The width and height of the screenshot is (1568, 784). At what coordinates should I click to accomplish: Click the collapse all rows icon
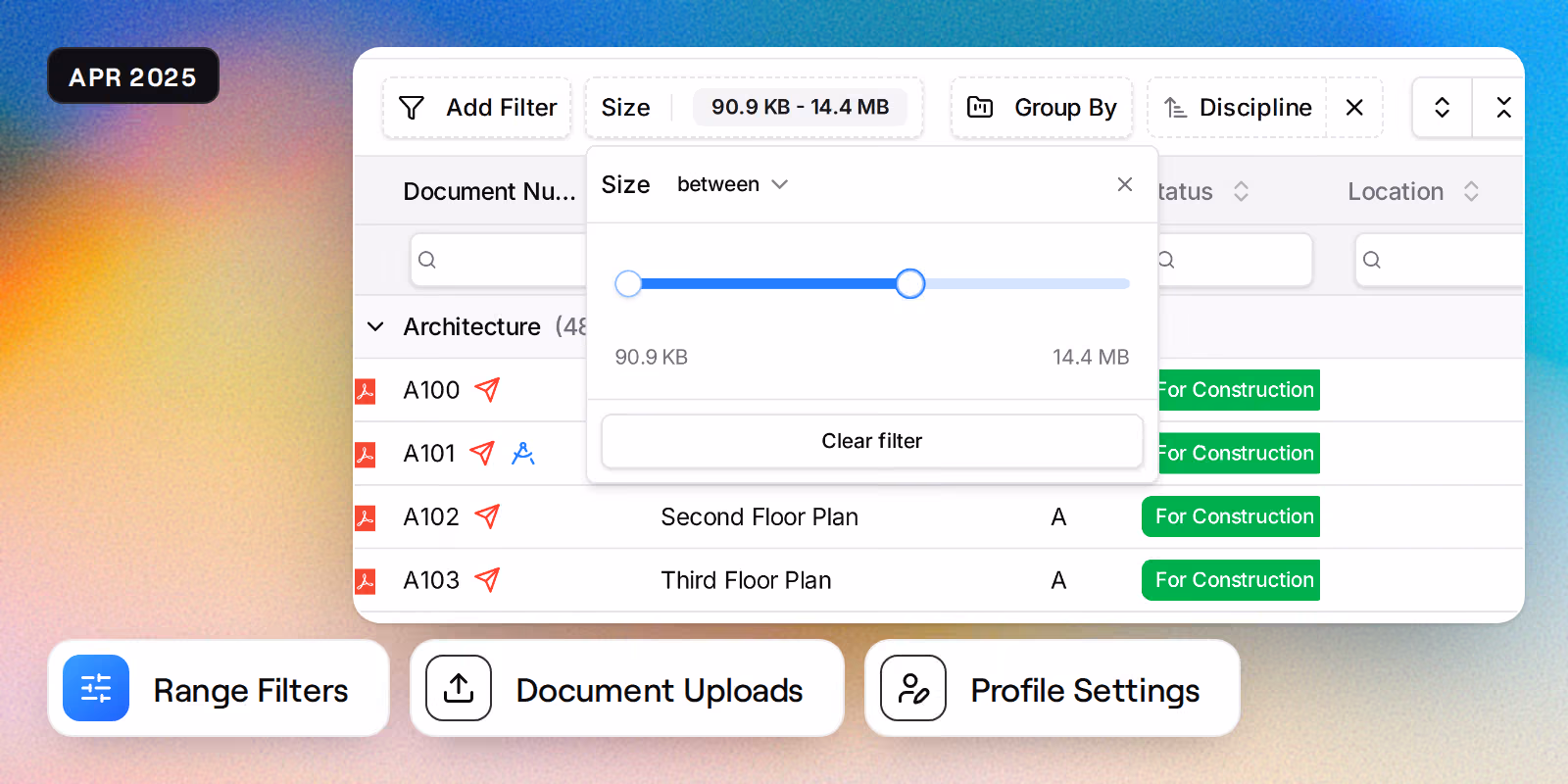[x=1502, y=108]
